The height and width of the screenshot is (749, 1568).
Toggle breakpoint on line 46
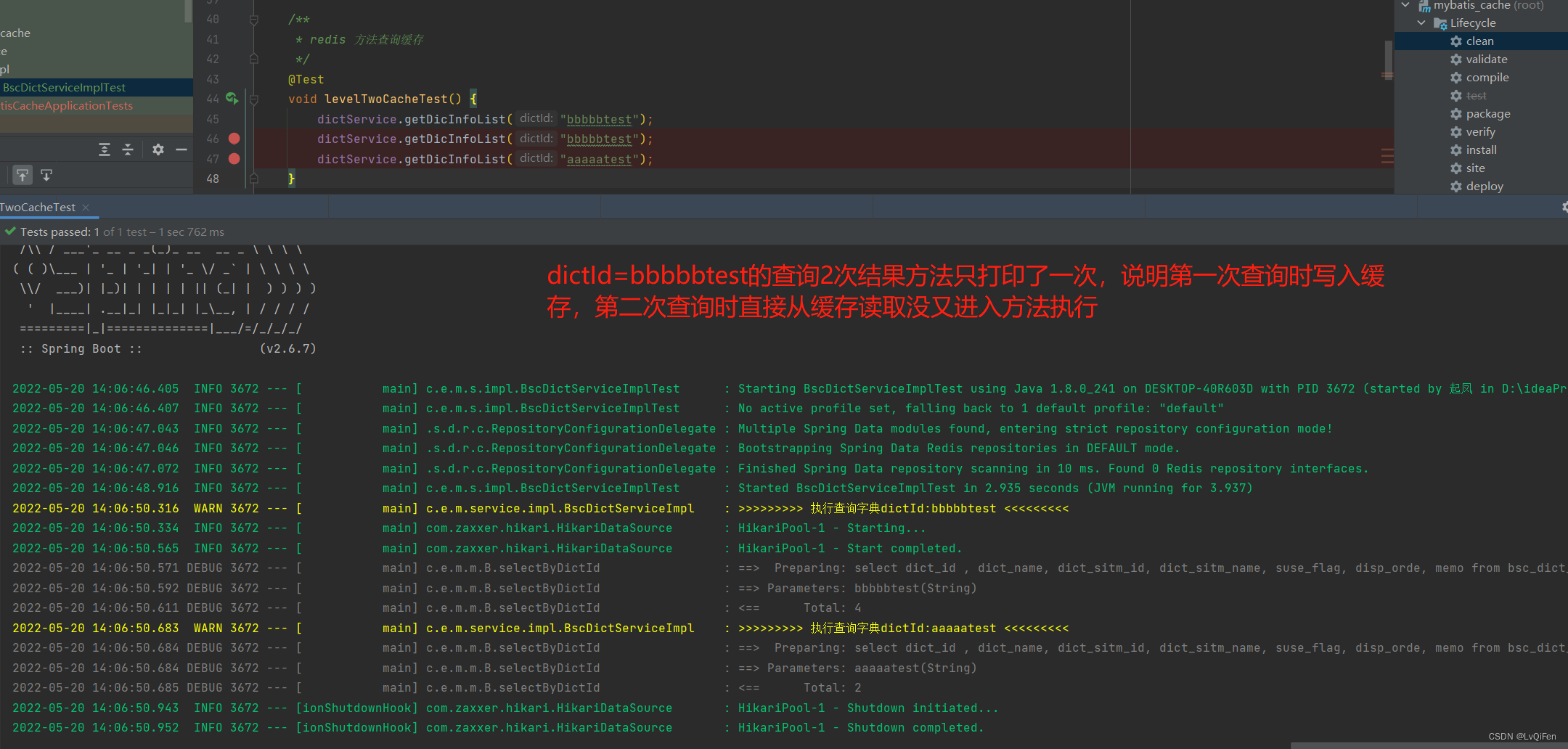[234, 138]
